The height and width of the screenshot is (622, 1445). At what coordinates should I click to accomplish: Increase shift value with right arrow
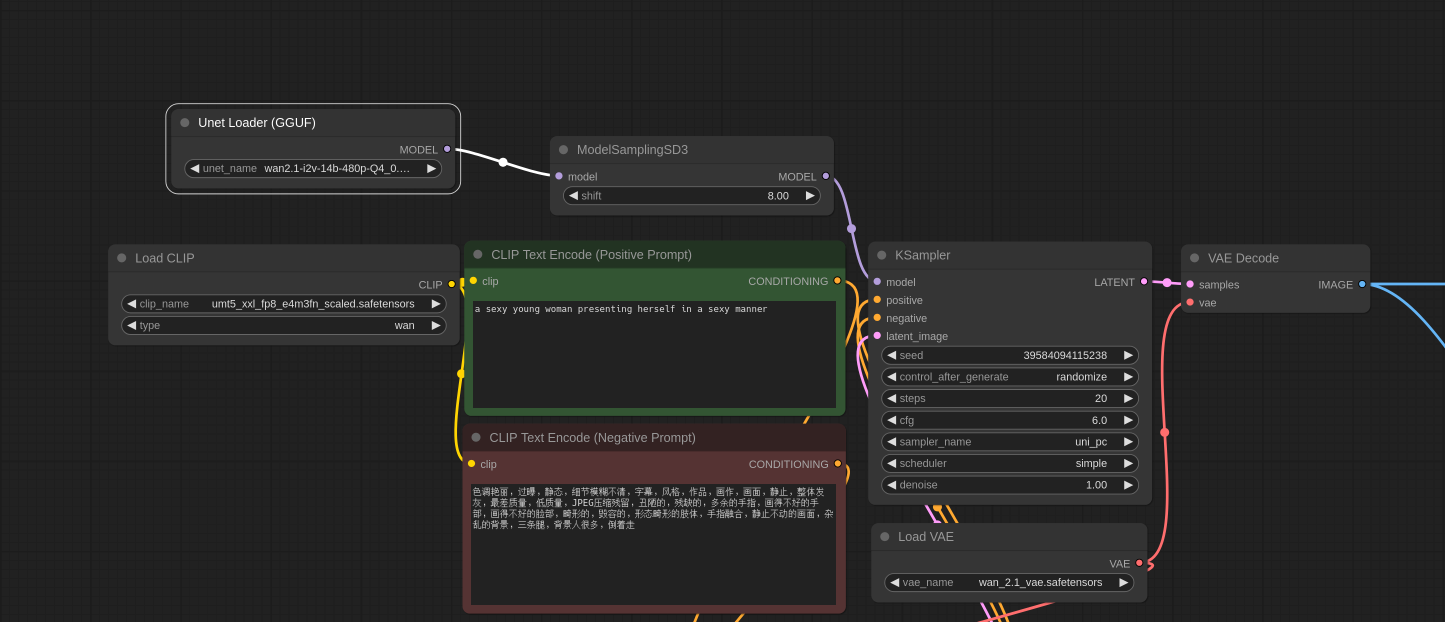click(810, 195)
